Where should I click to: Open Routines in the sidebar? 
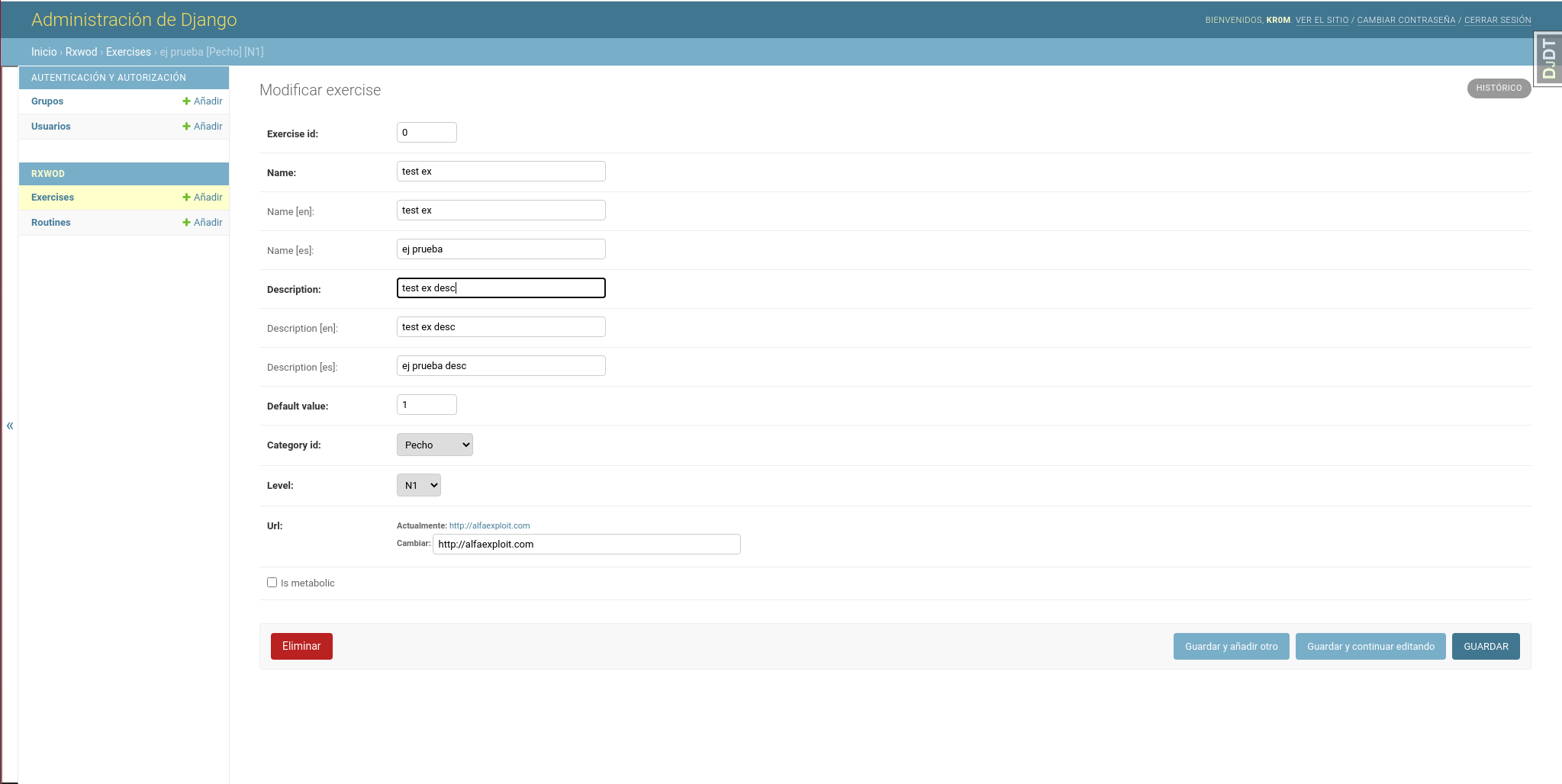click(x=51, y=223)
